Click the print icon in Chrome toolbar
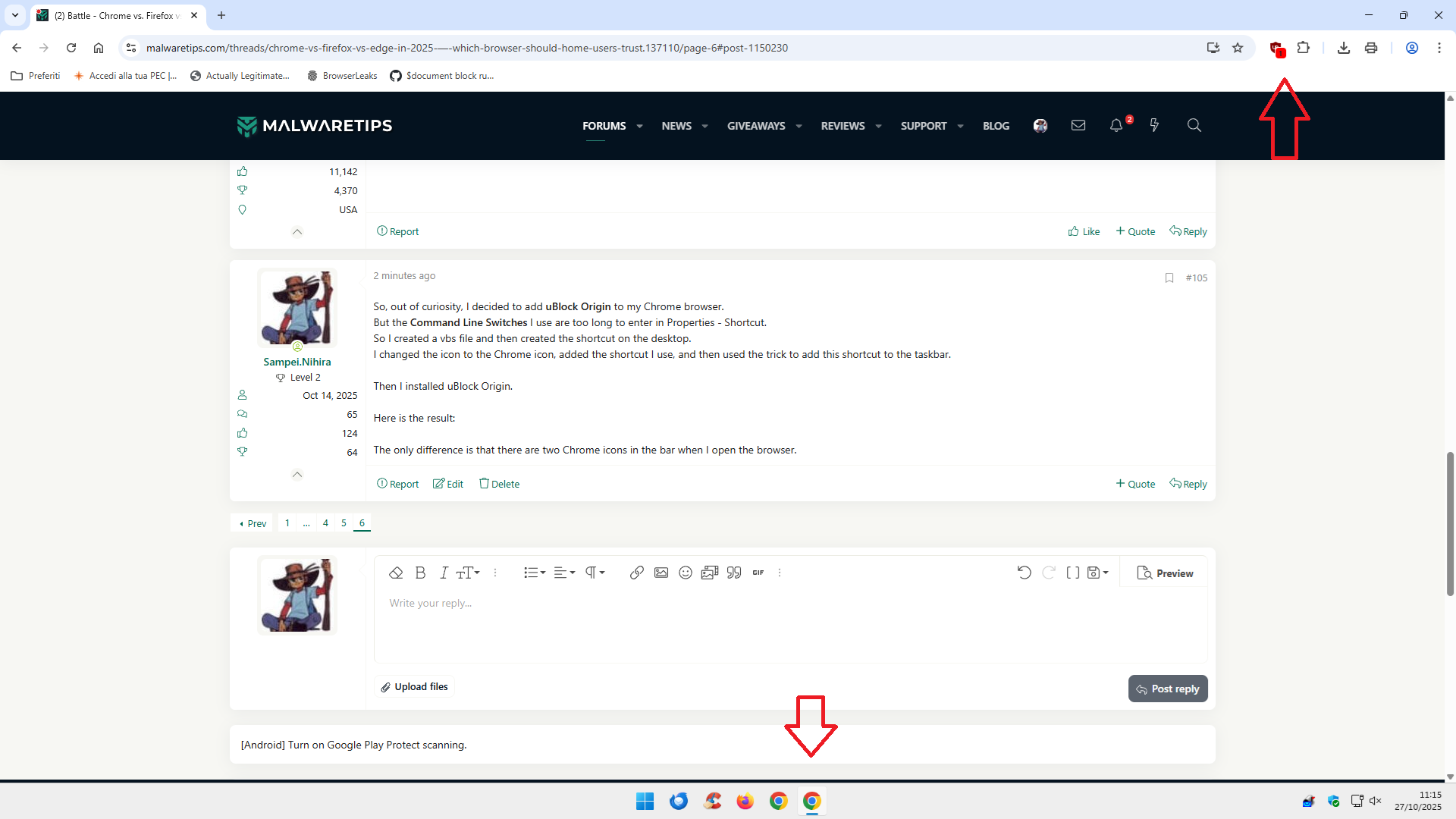Screen dimensions: 1456x819 tap(1371, 48)
